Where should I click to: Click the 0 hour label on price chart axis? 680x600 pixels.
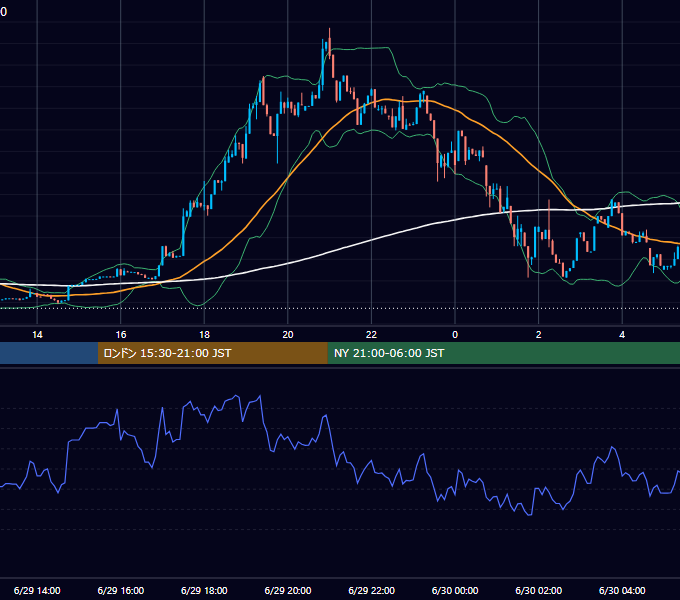click(x=455, y=335)
